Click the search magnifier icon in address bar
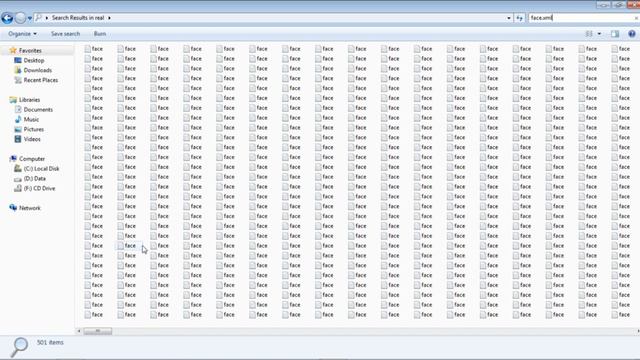Screen dimensions: 640x360 click(39, 18)
